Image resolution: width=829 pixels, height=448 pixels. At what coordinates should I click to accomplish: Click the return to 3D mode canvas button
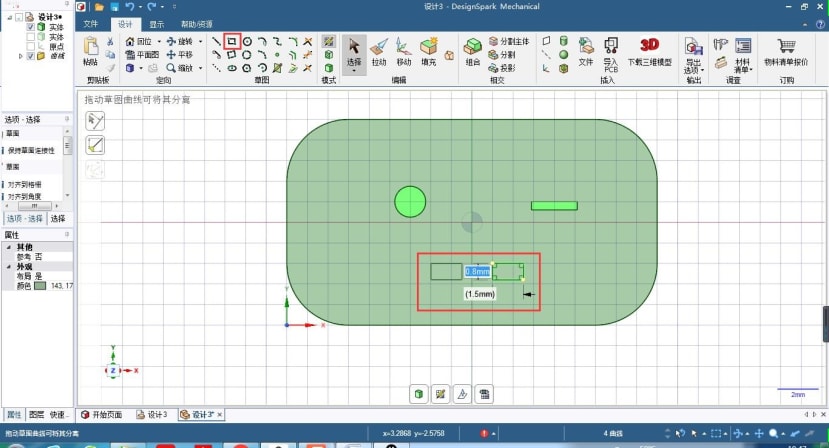coord(419,394)
